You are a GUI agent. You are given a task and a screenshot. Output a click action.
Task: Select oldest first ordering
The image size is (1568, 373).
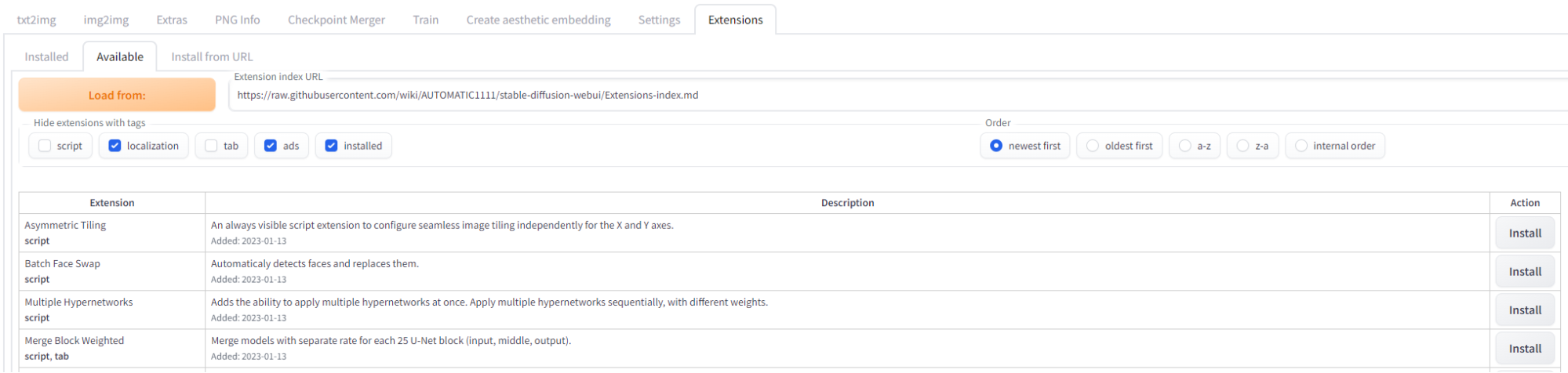tap(1093, 146)
